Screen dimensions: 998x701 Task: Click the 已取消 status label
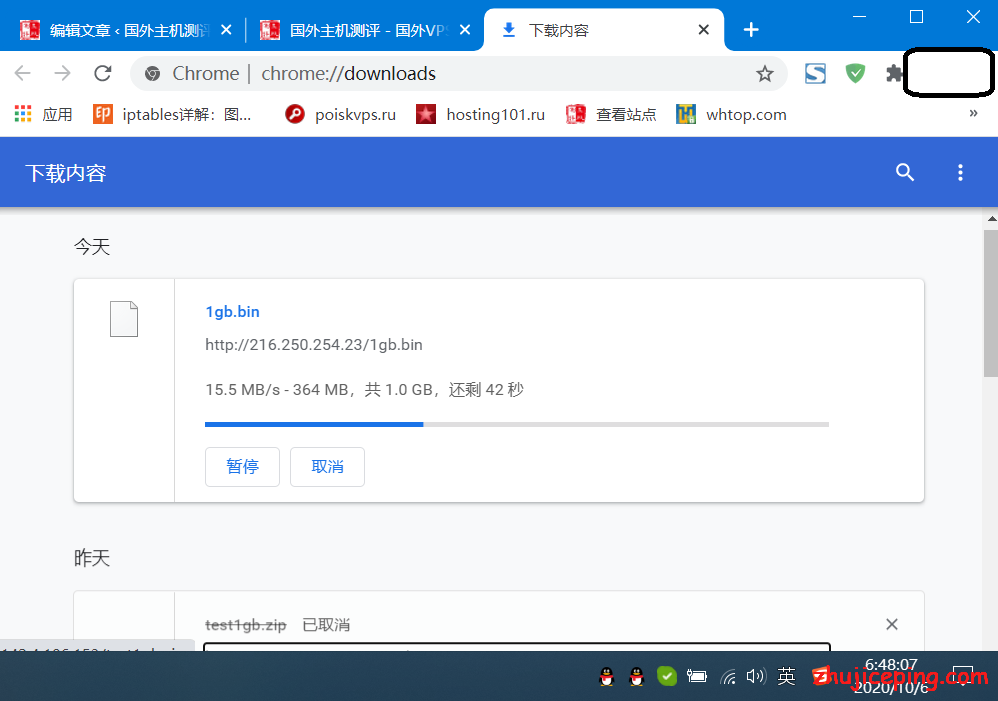tap(326, 625)
